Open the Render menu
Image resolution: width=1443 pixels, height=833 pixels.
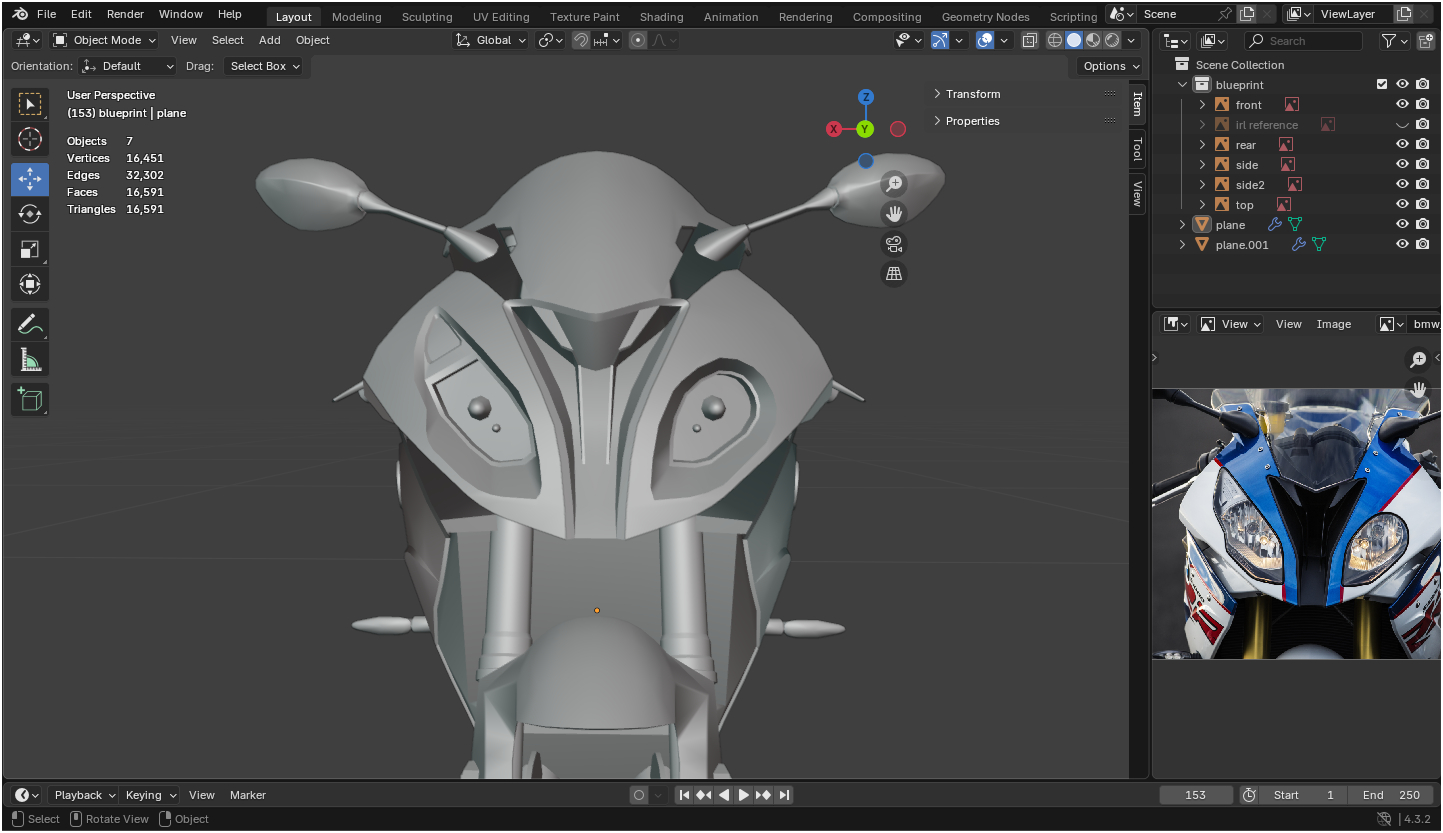click(125, 14)
